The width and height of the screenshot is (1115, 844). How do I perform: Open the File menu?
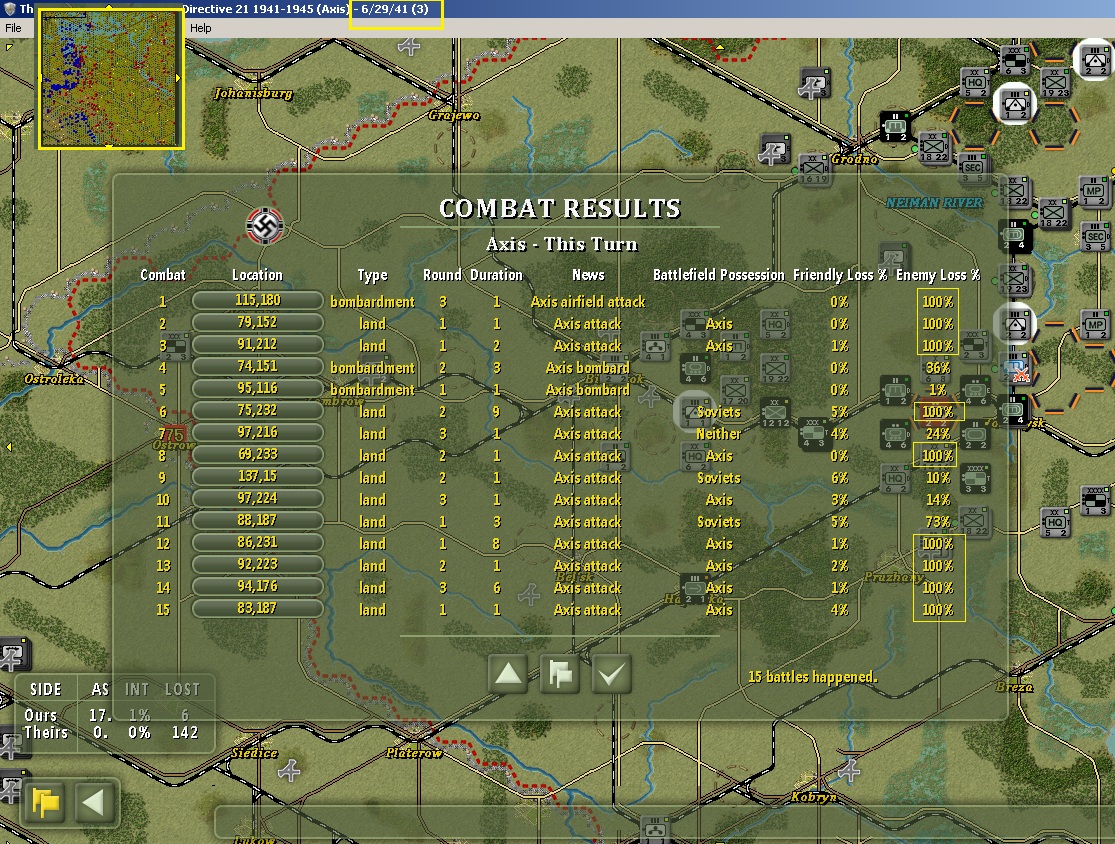tap(14, 28)
